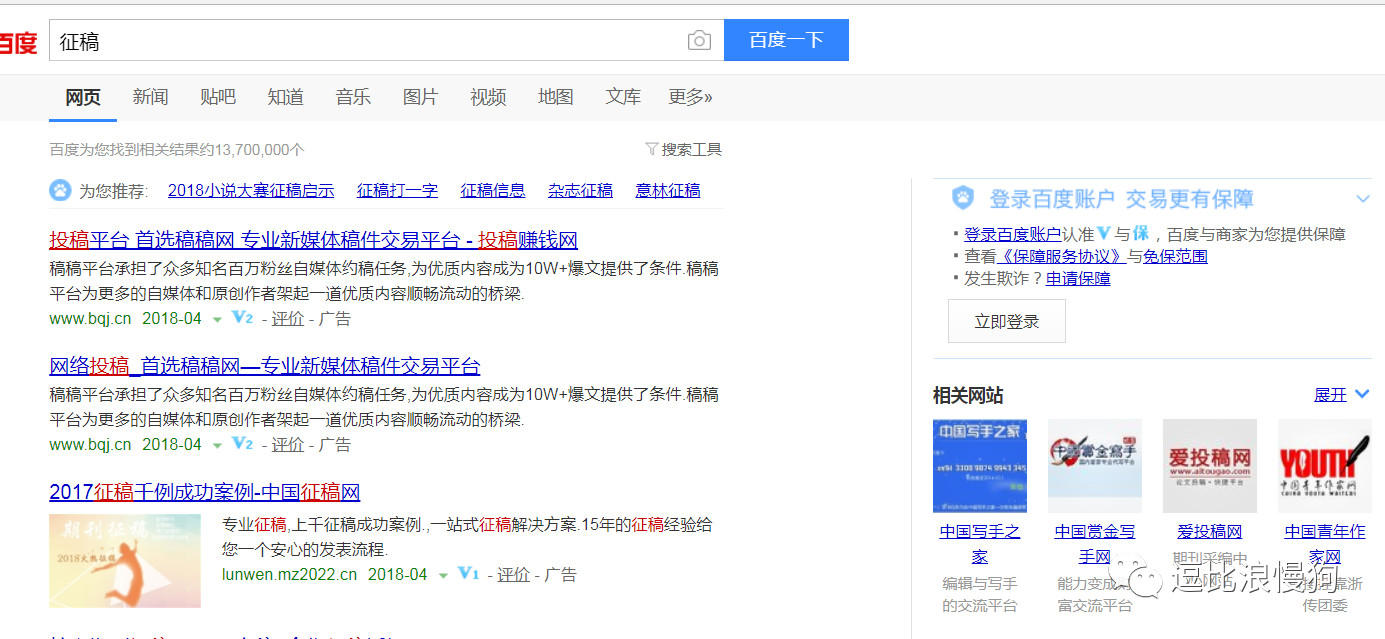Open result 2017征稿千例成功案例 link
This screenshot has width=1385, height=639.
[x=205, y=492]
